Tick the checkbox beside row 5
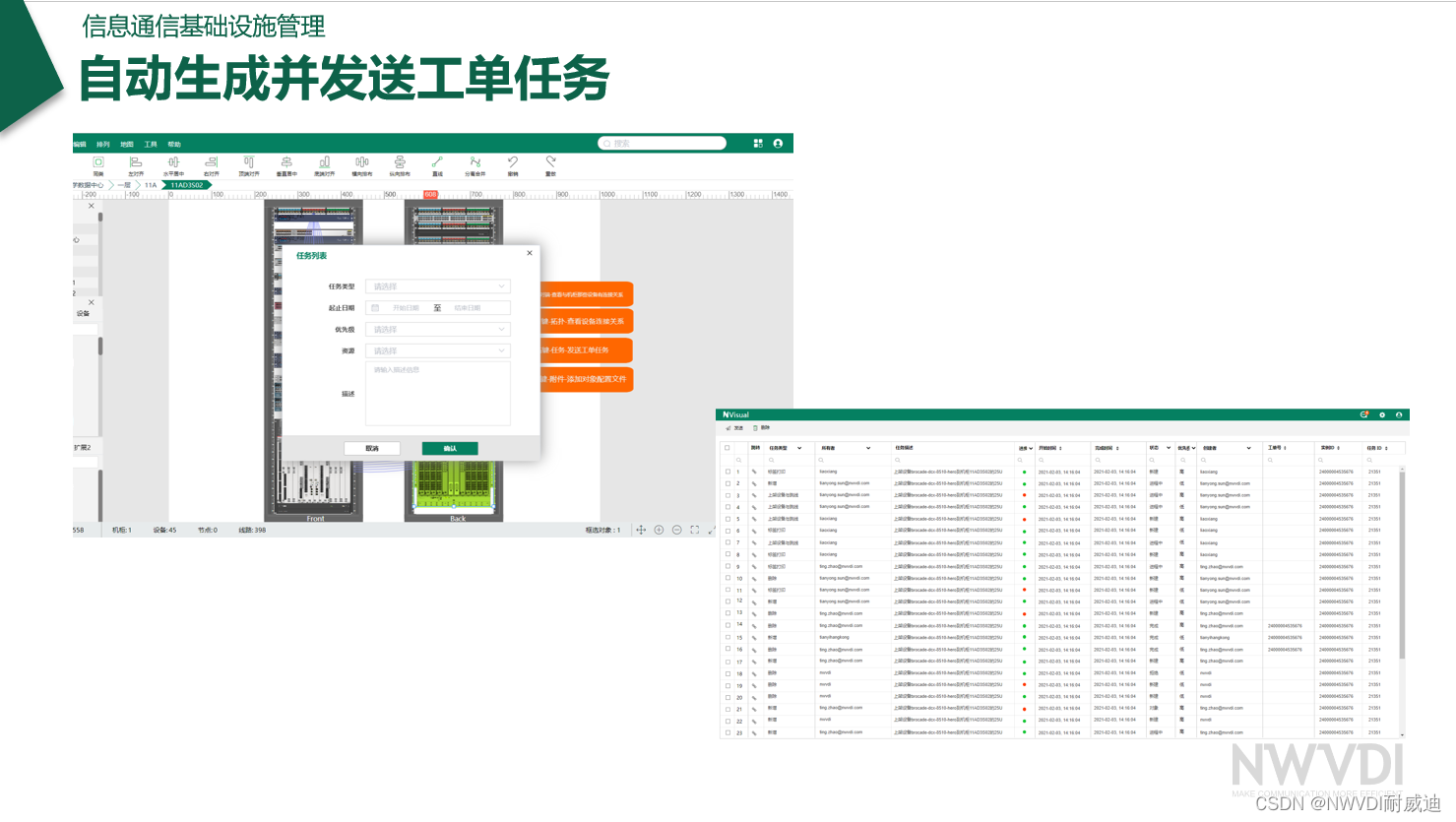 728,519
